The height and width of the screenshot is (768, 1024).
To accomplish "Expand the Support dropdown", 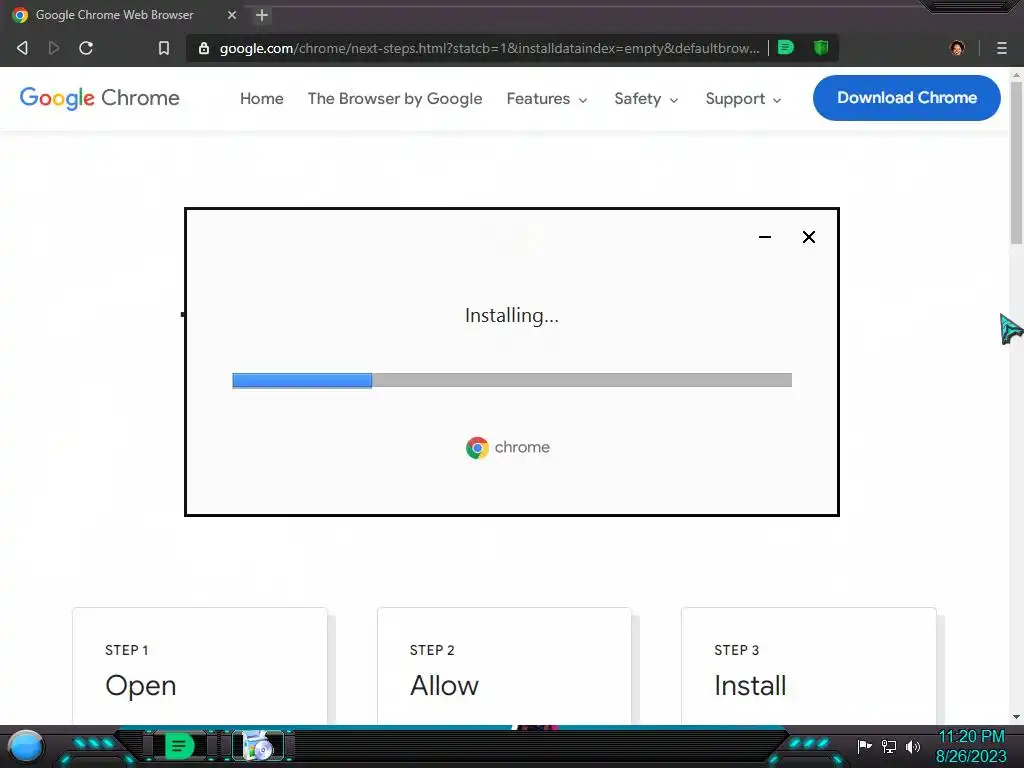I will click(x=743, y=99).
